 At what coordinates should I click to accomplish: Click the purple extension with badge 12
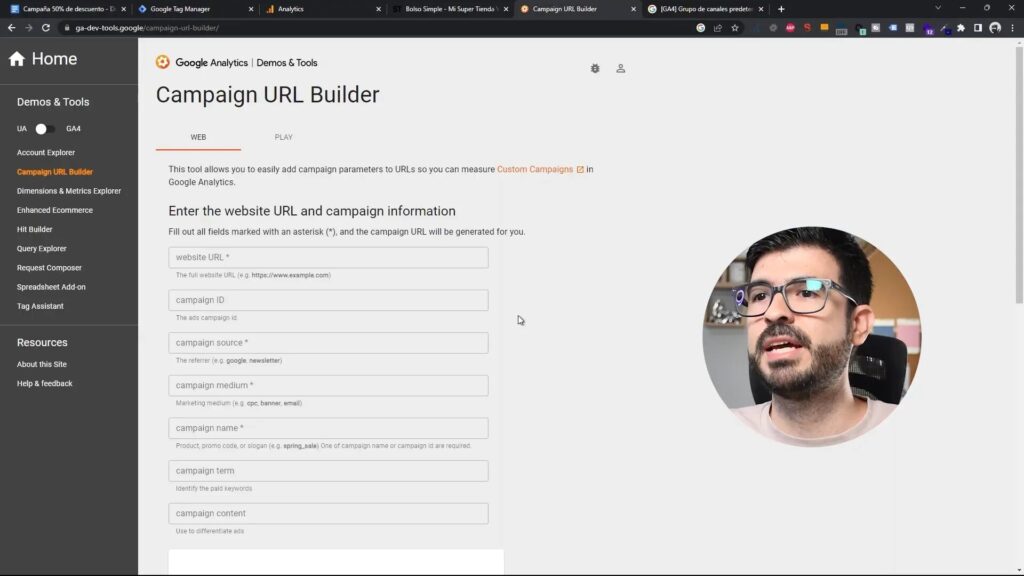point(928,29)
